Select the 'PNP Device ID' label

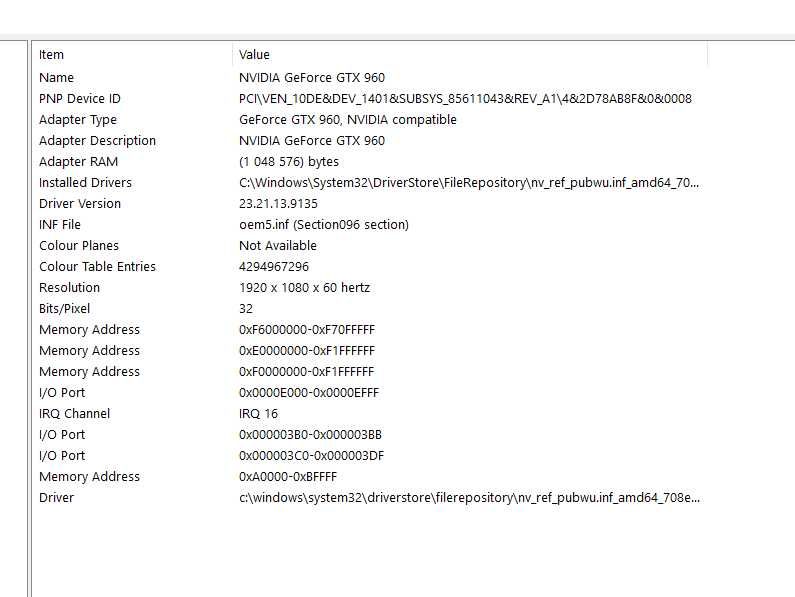coord(80,98)
